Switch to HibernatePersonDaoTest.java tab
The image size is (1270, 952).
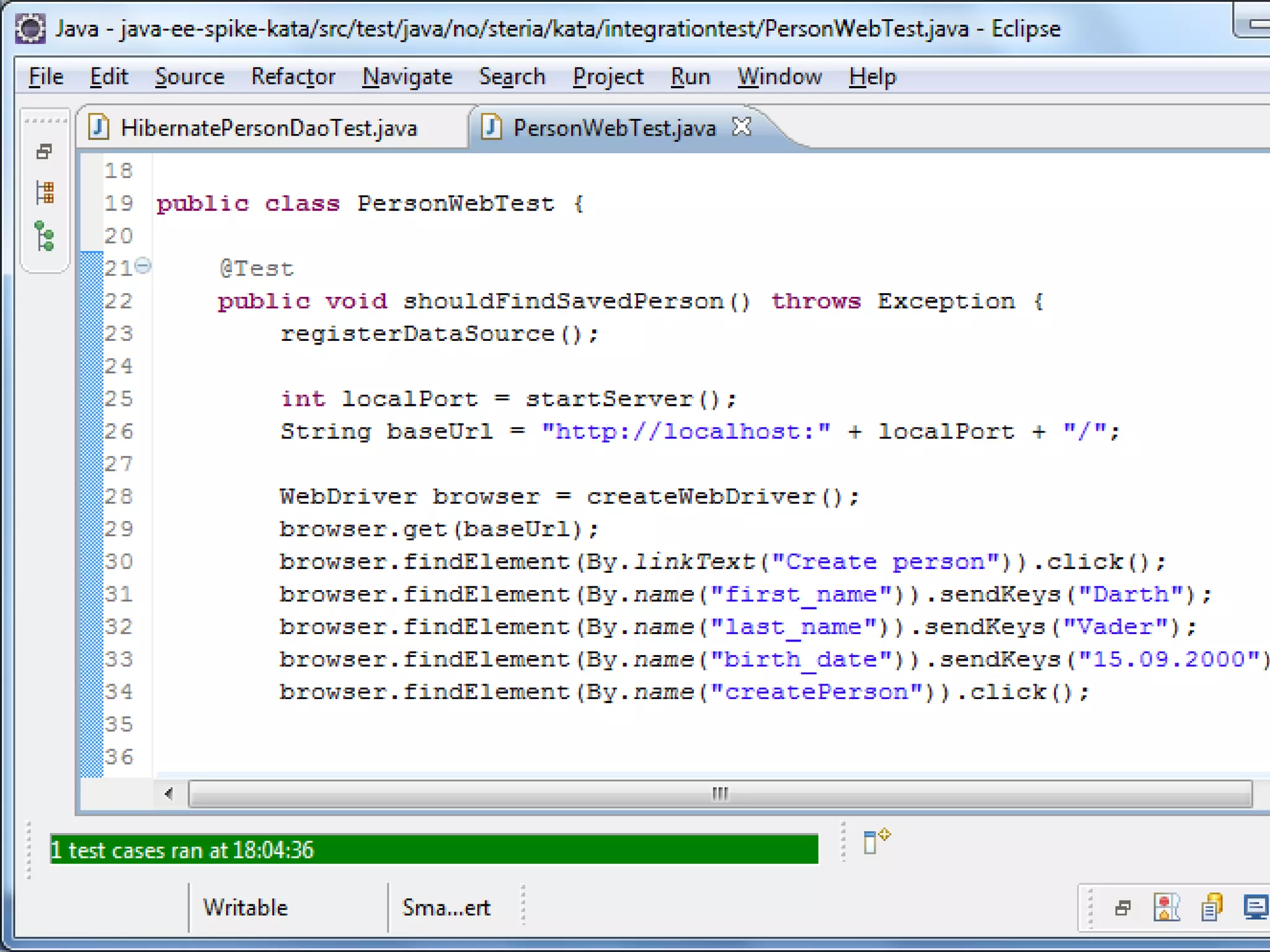click(x=268, y=128)
